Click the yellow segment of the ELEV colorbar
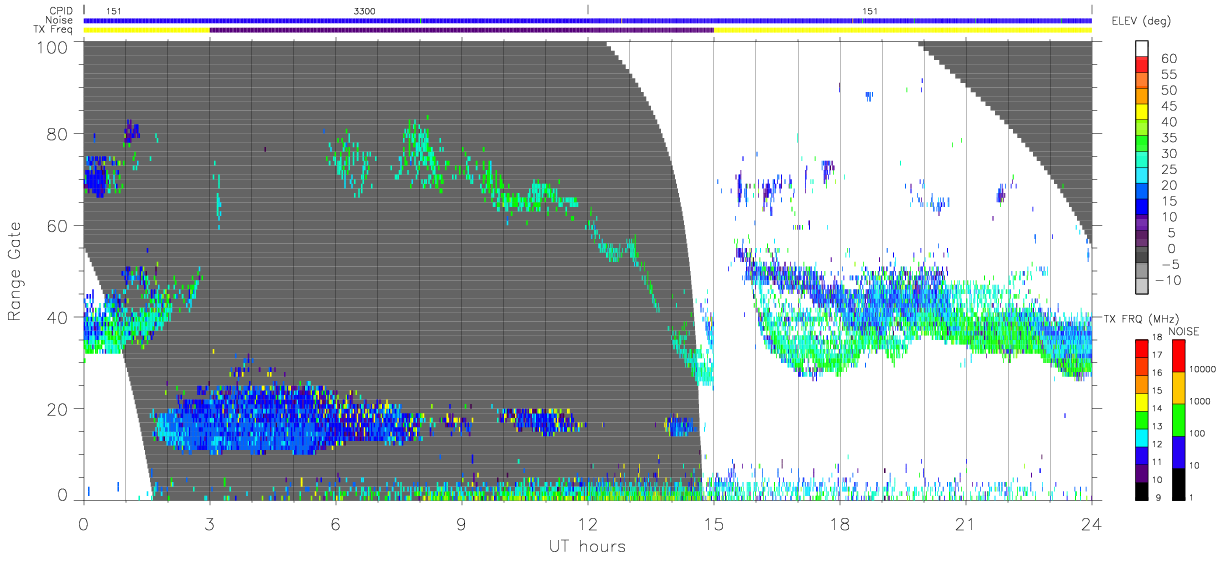Viewport: 1228px width, 567px height. point(1141,112)
